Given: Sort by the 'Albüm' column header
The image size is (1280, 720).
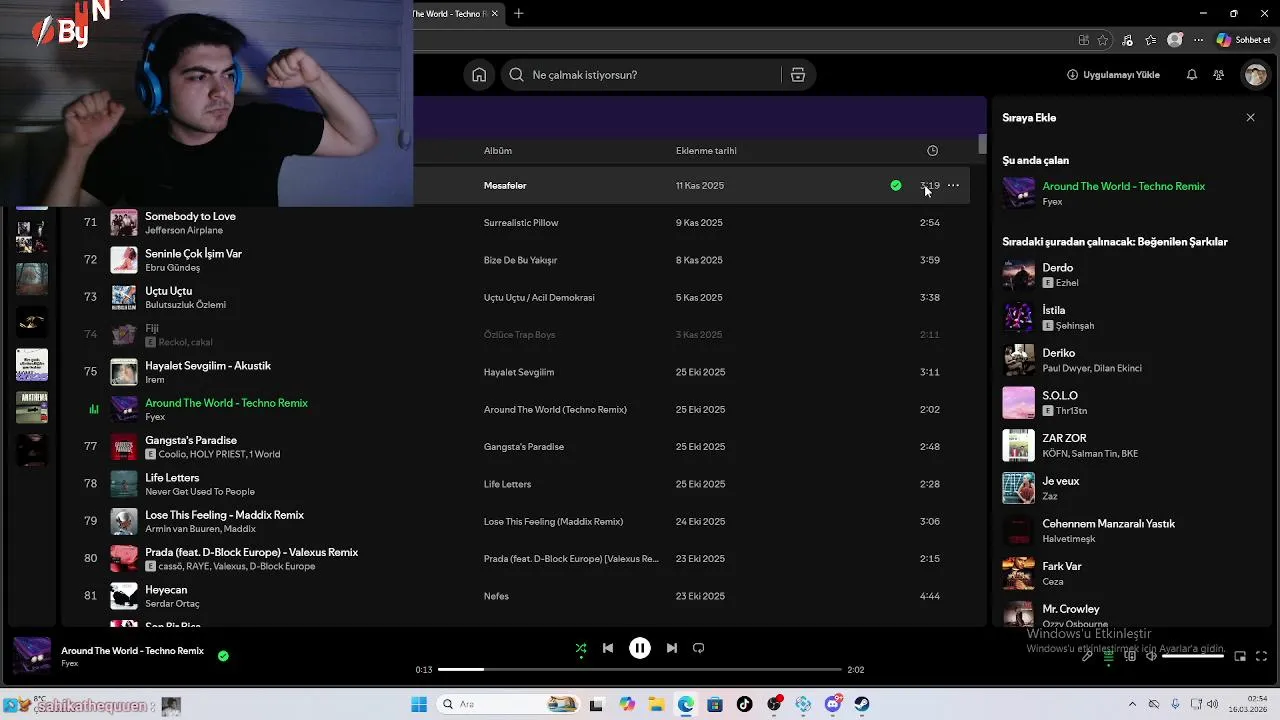Looking at the screenshot, I should 497,151.
